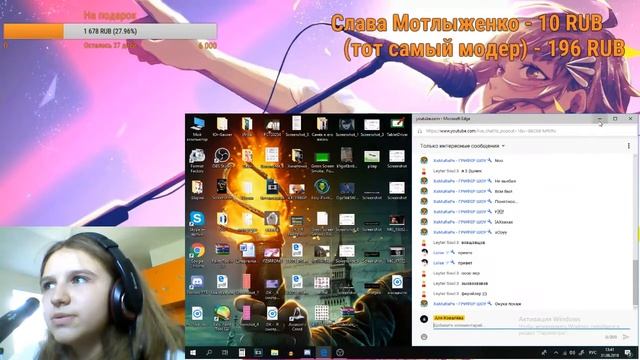Show hidden system tray icons
The width and height of the screenshot is (640, 360).
tap(556, 353)
